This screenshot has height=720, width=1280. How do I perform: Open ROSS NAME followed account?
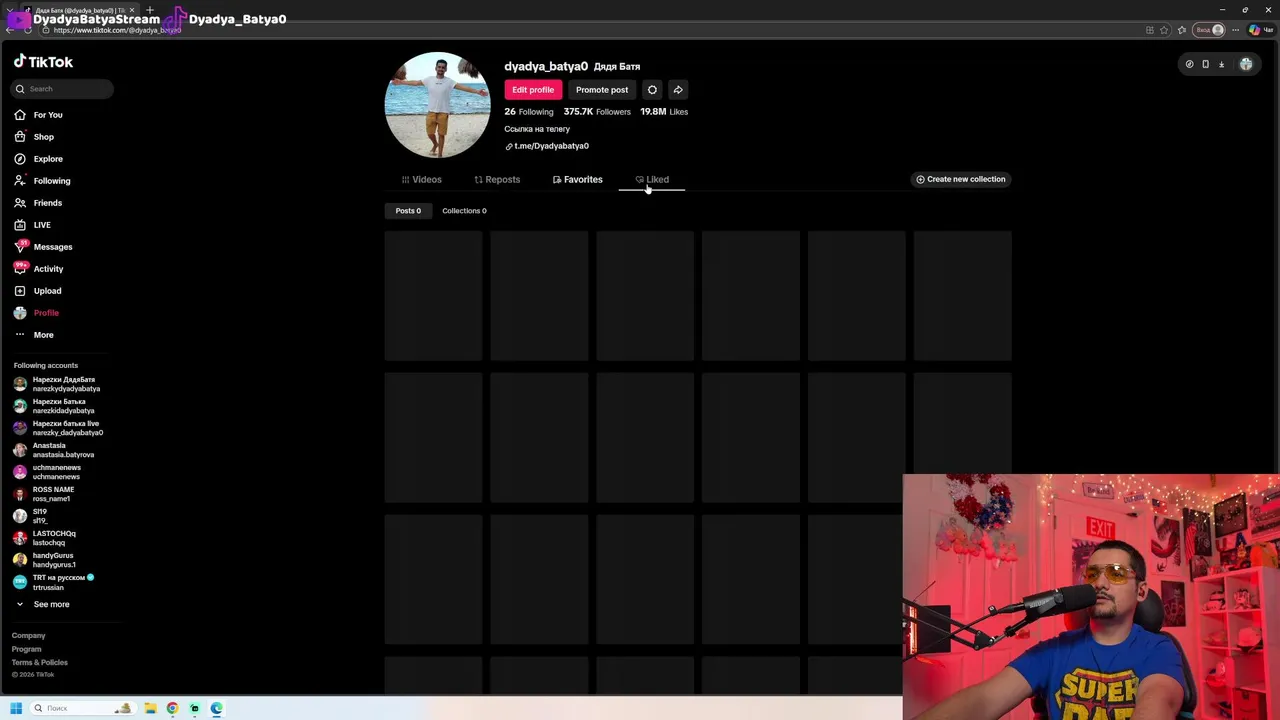44,494
